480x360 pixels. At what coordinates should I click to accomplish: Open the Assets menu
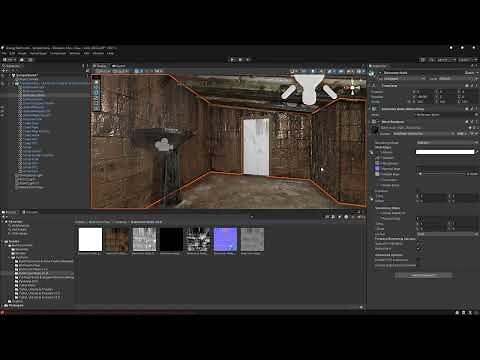click(22, 53)
